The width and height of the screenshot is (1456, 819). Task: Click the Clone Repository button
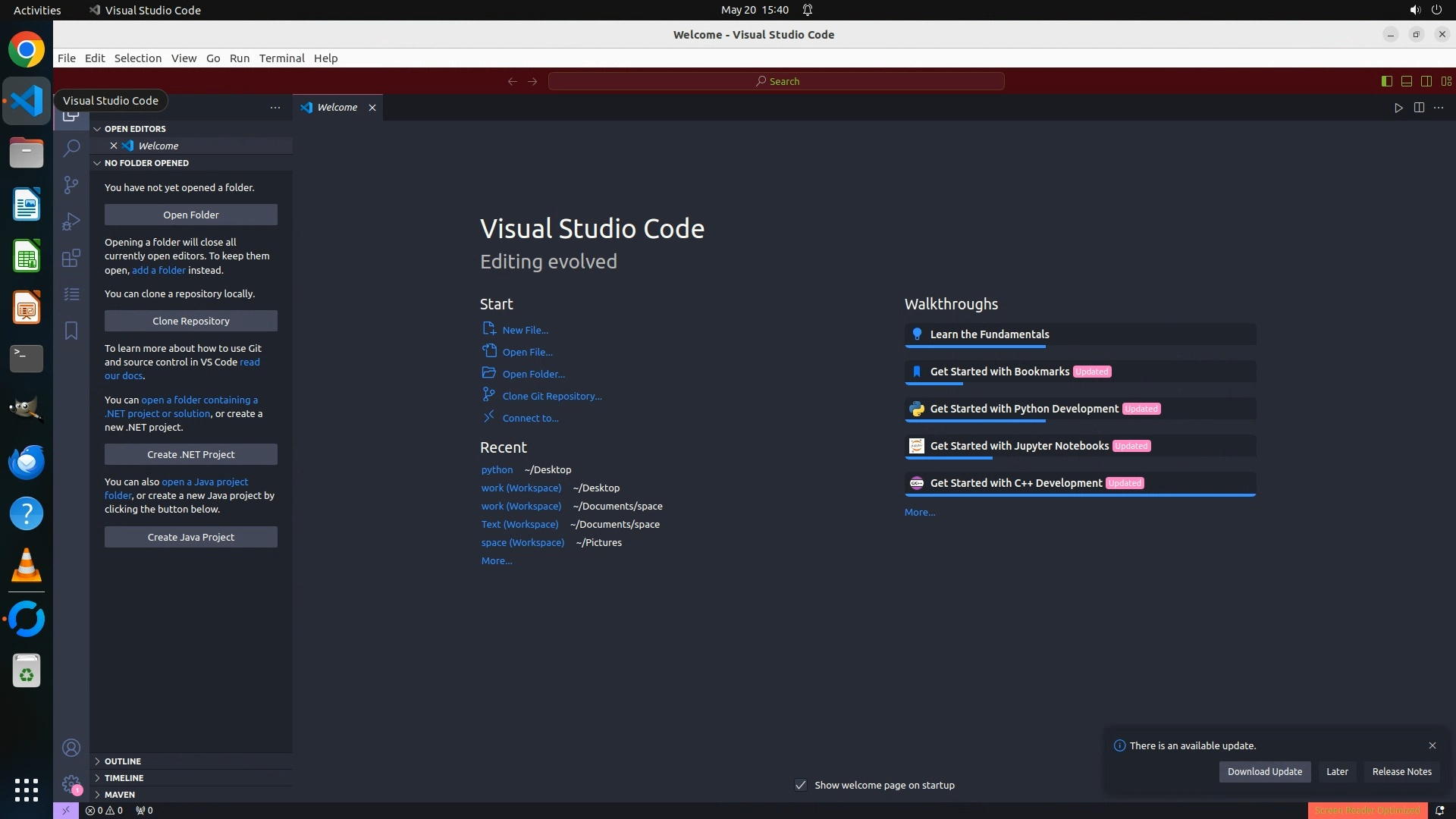tap(191, 321)
